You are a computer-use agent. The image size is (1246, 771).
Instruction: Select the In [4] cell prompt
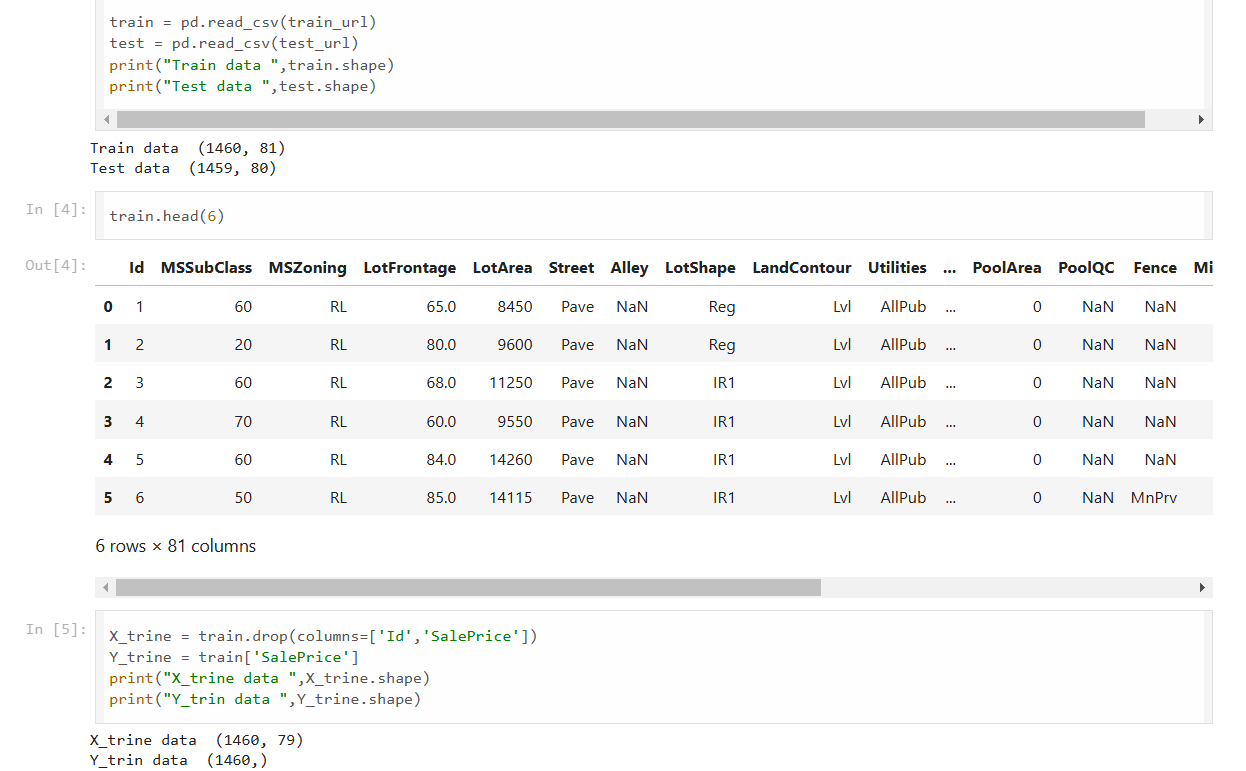point(56,209)
